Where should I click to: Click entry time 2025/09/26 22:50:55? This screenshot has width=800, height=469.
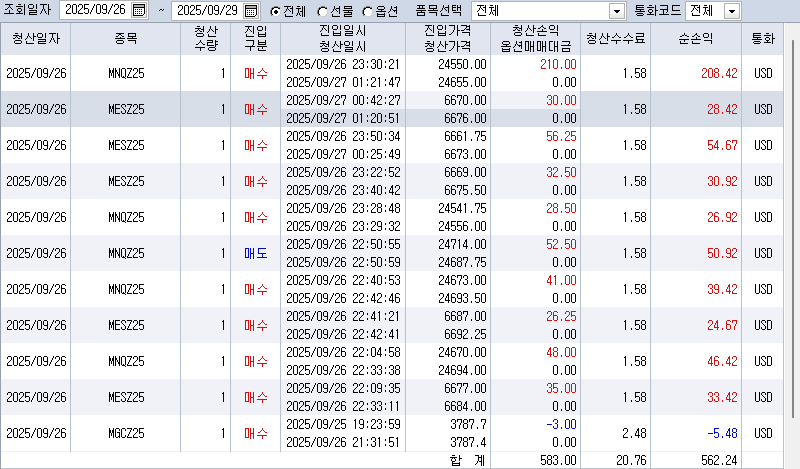pyautogui.click(x=343, y=244)
